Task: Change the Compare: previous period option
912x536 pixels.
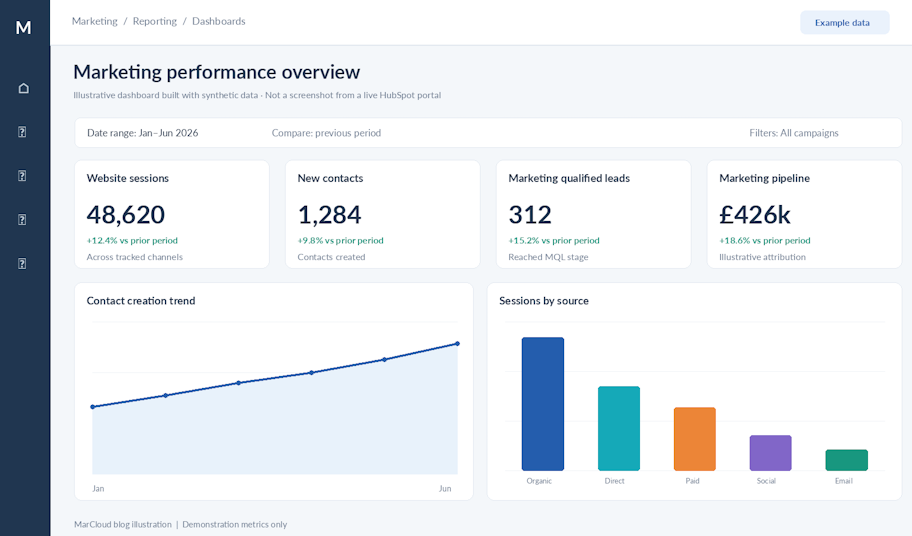Action: click(x=326, y=133)
